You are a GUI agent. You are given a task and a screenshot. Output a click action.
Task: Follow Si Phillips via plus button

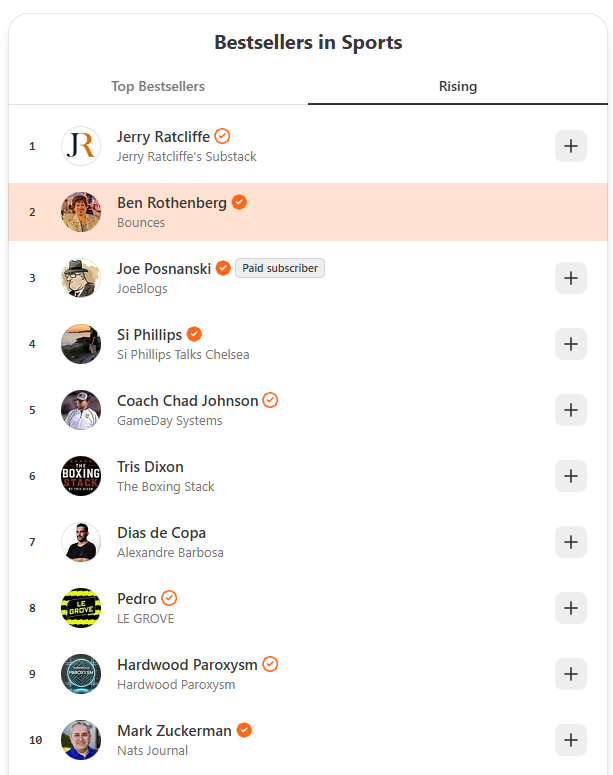tap(570, 344)
